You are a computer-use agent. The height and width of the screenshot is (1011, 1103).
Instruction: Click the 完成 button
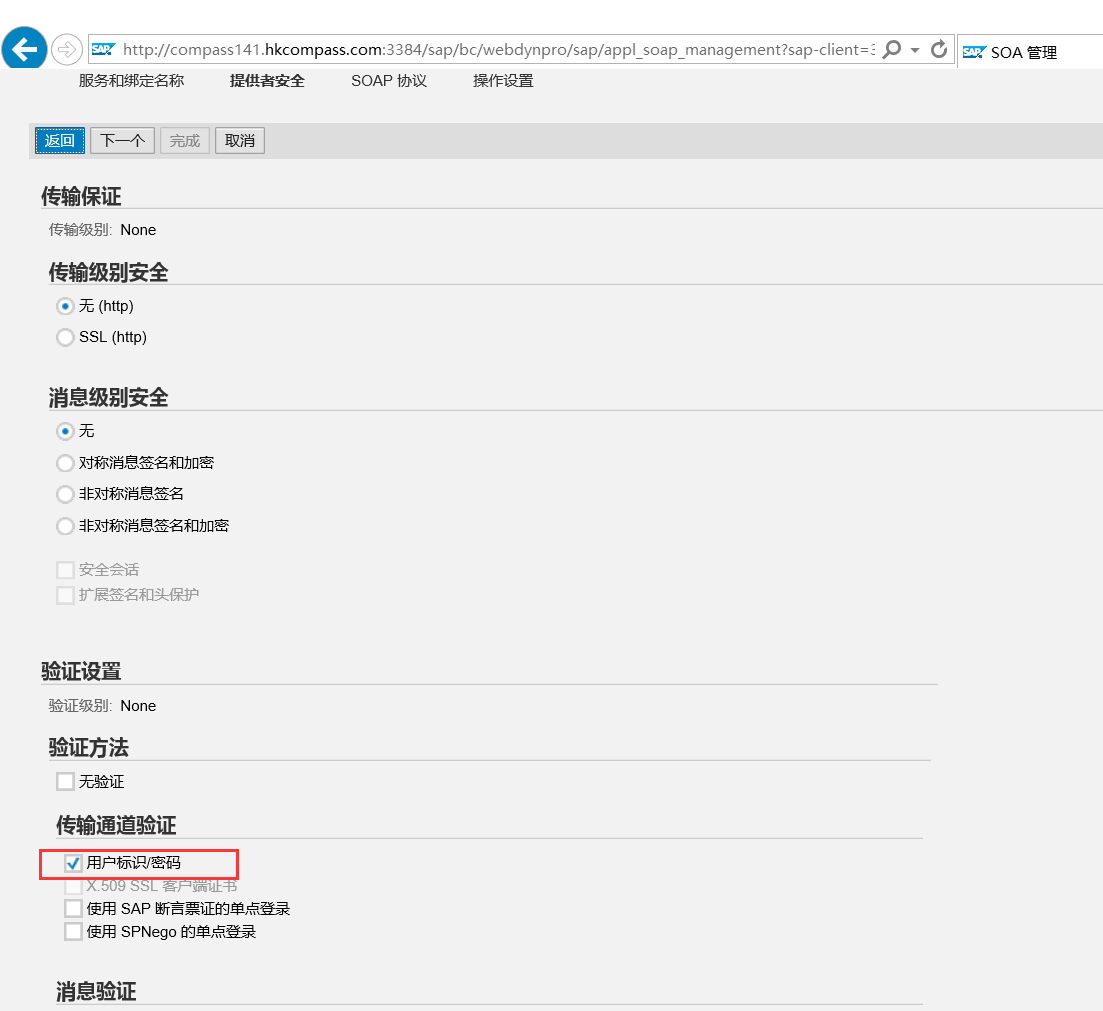pyautogui.click(x=185, y=141)
